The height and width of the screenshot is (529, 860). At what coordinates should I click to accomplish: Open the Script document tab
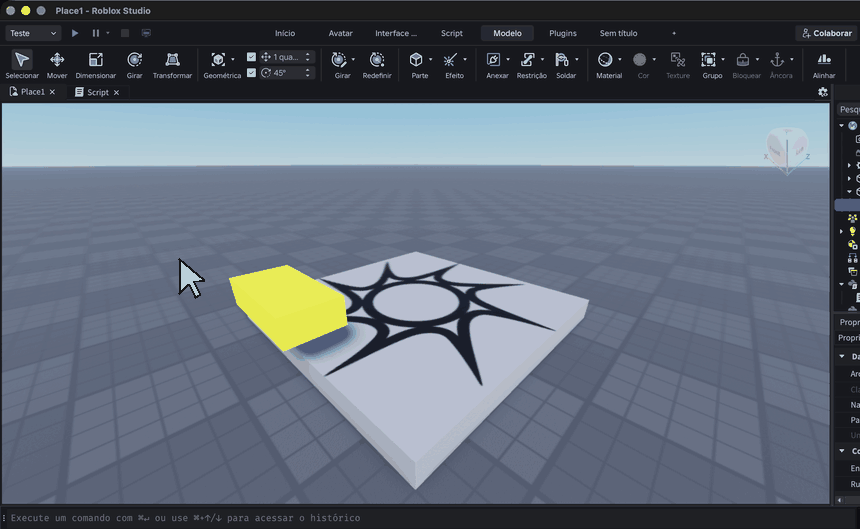98,92
